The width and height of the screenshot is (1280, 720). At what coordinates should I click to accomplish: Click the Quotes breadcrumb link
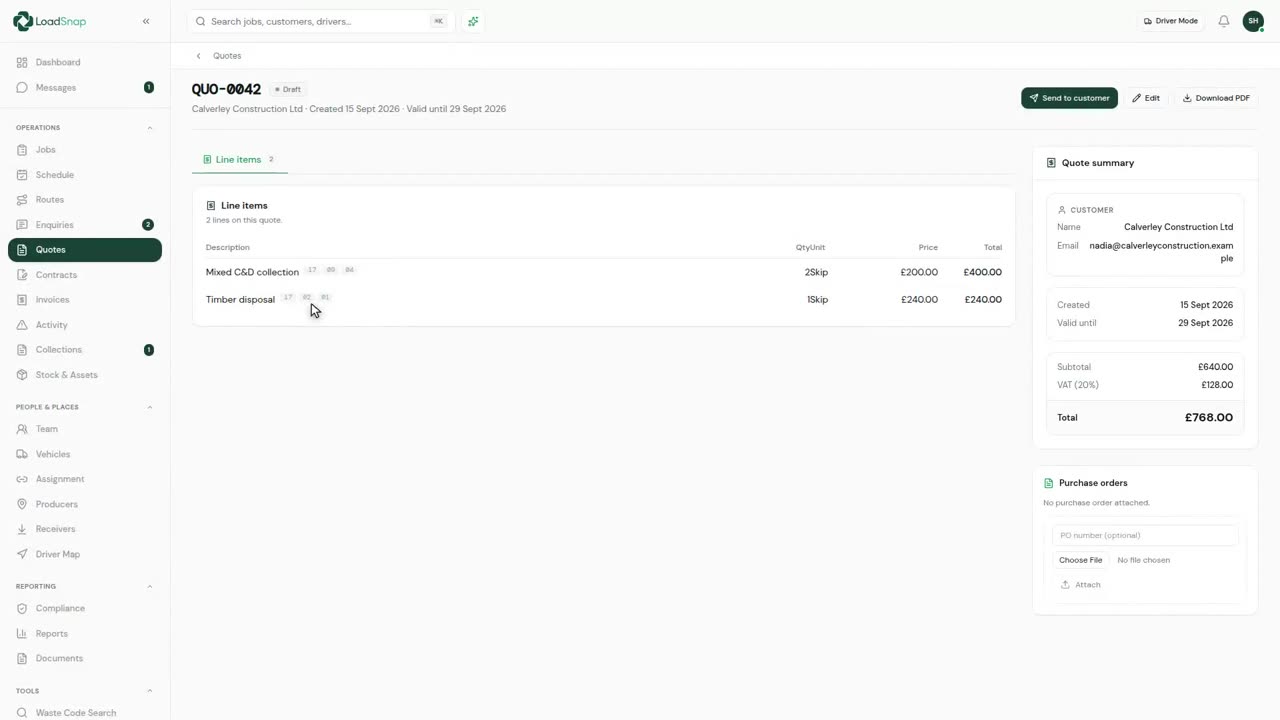click(x=227, y=56)
